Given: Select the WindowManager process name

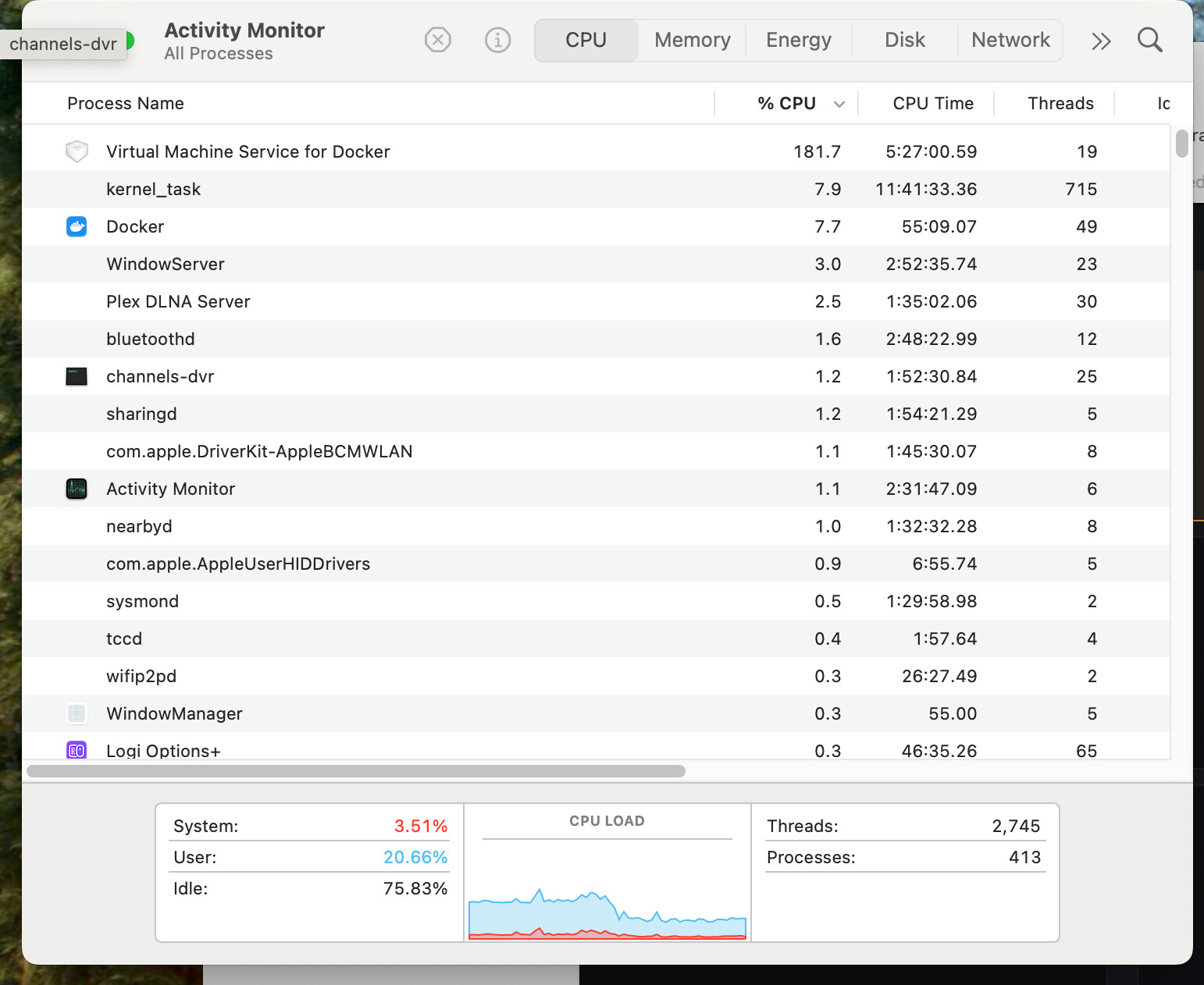Looking at the screenshot, I should (174, 713).
